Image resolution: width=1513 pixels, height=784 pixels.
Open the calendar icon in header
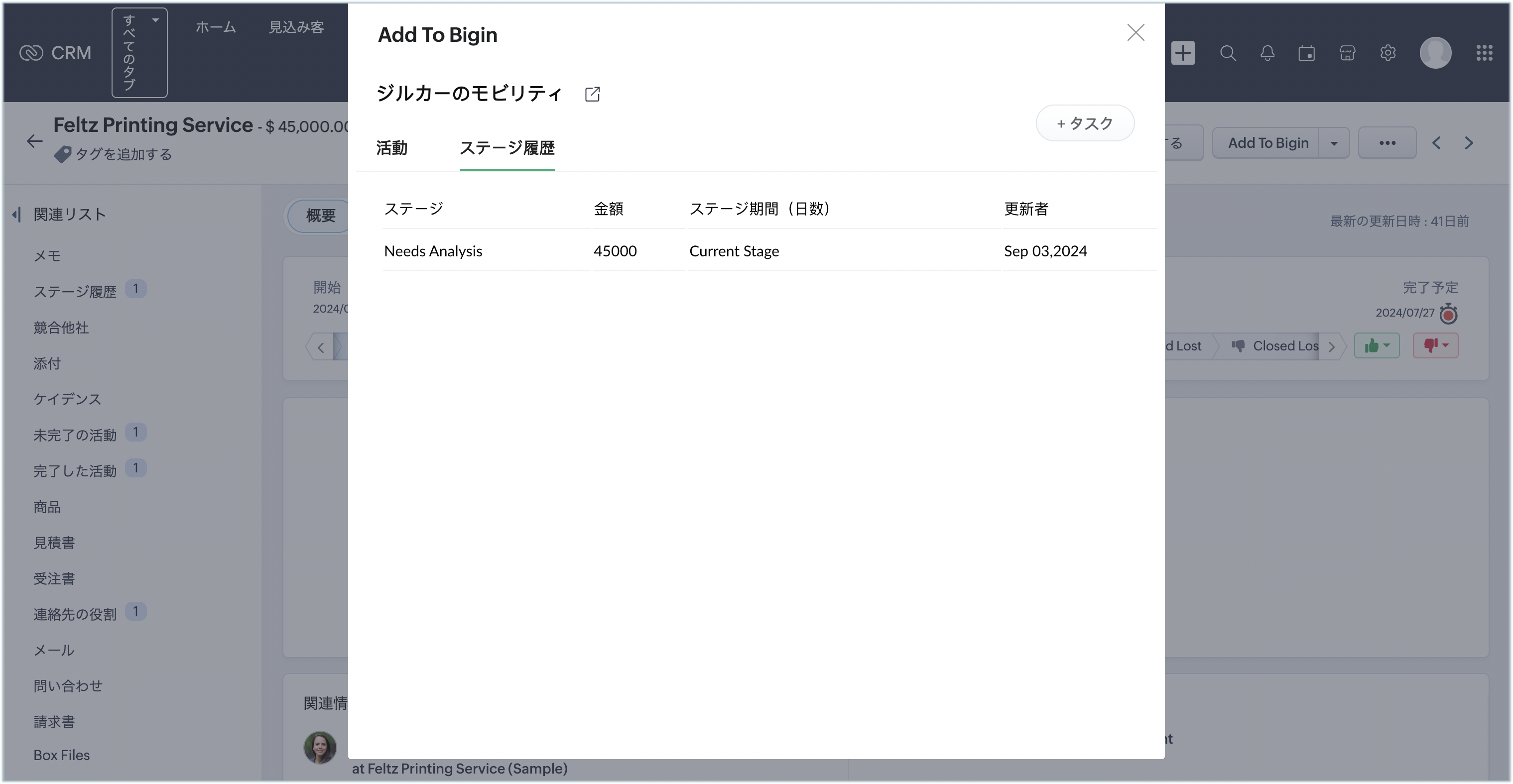(x=1306, y=53)
